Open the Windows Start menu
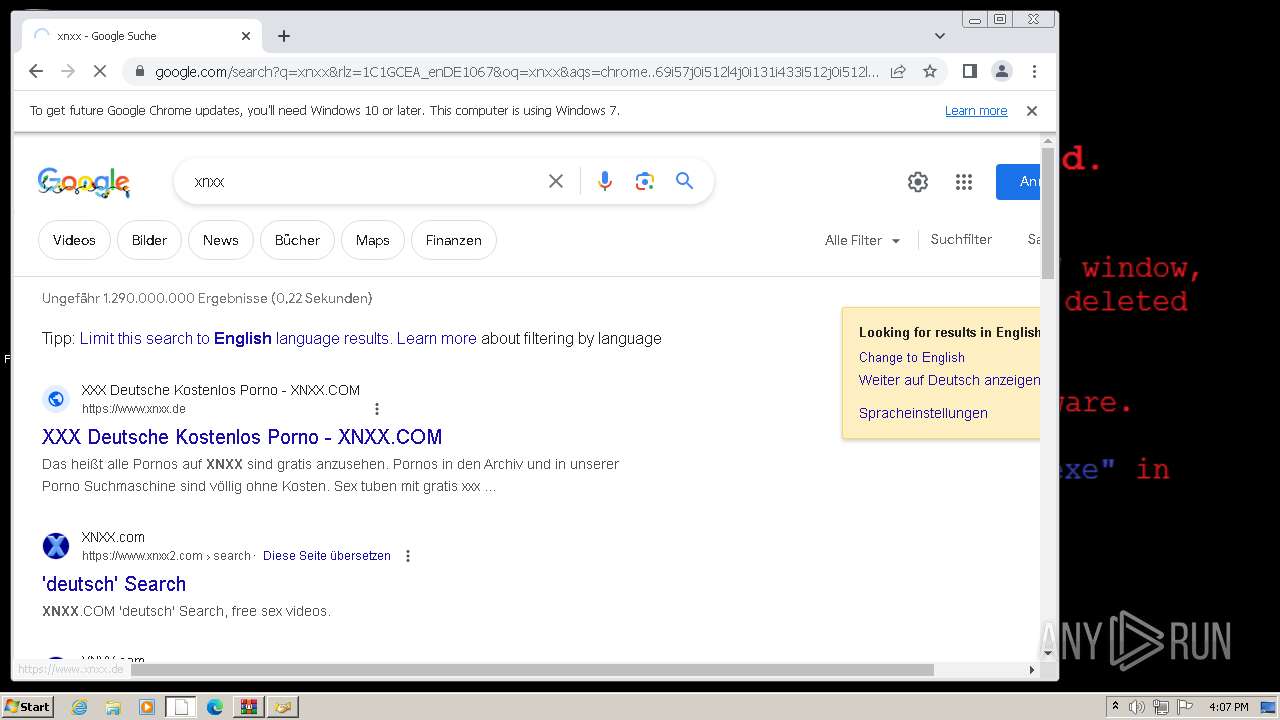Screen dimensions: 1280x720 (x=27, y=707)
